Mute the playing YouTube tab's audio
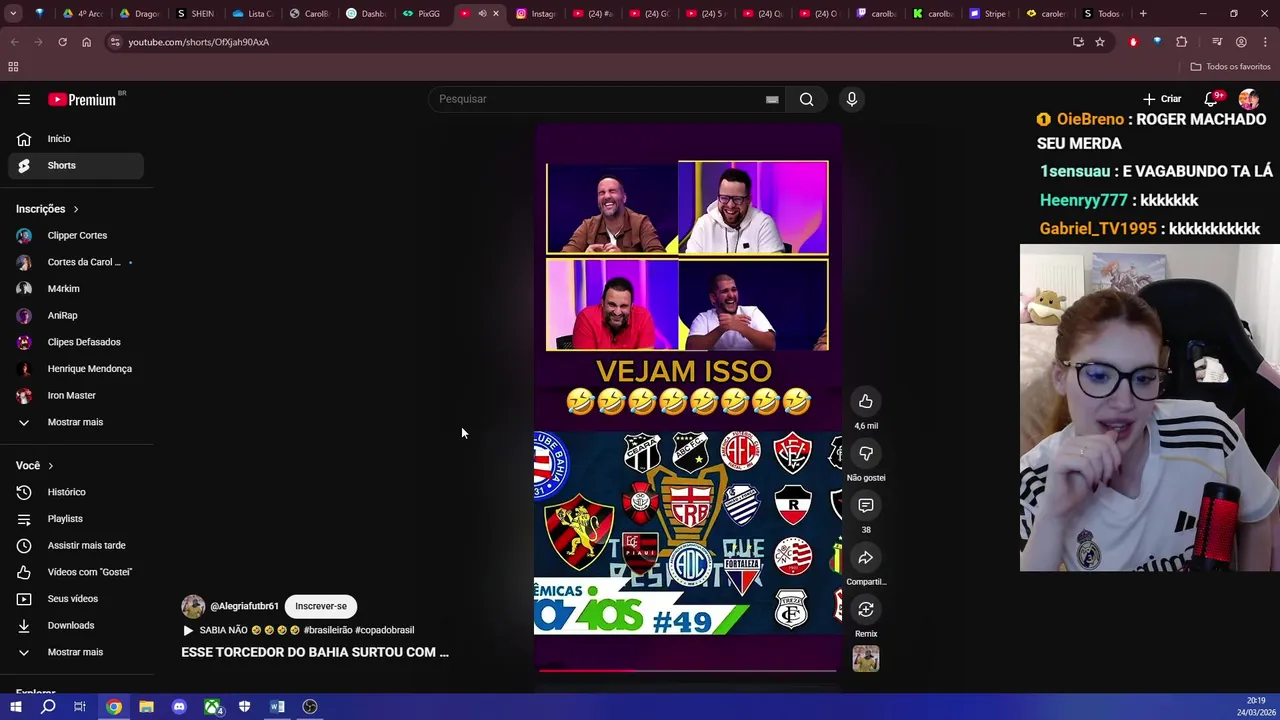This screenshot has height=720, width=1280. click(482, 14)
